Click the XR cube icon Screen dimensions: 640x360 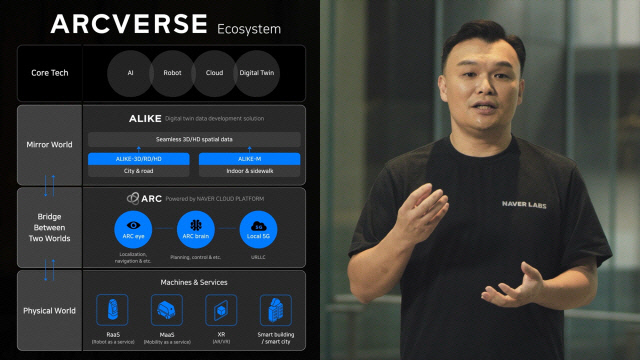click(221, 310)
